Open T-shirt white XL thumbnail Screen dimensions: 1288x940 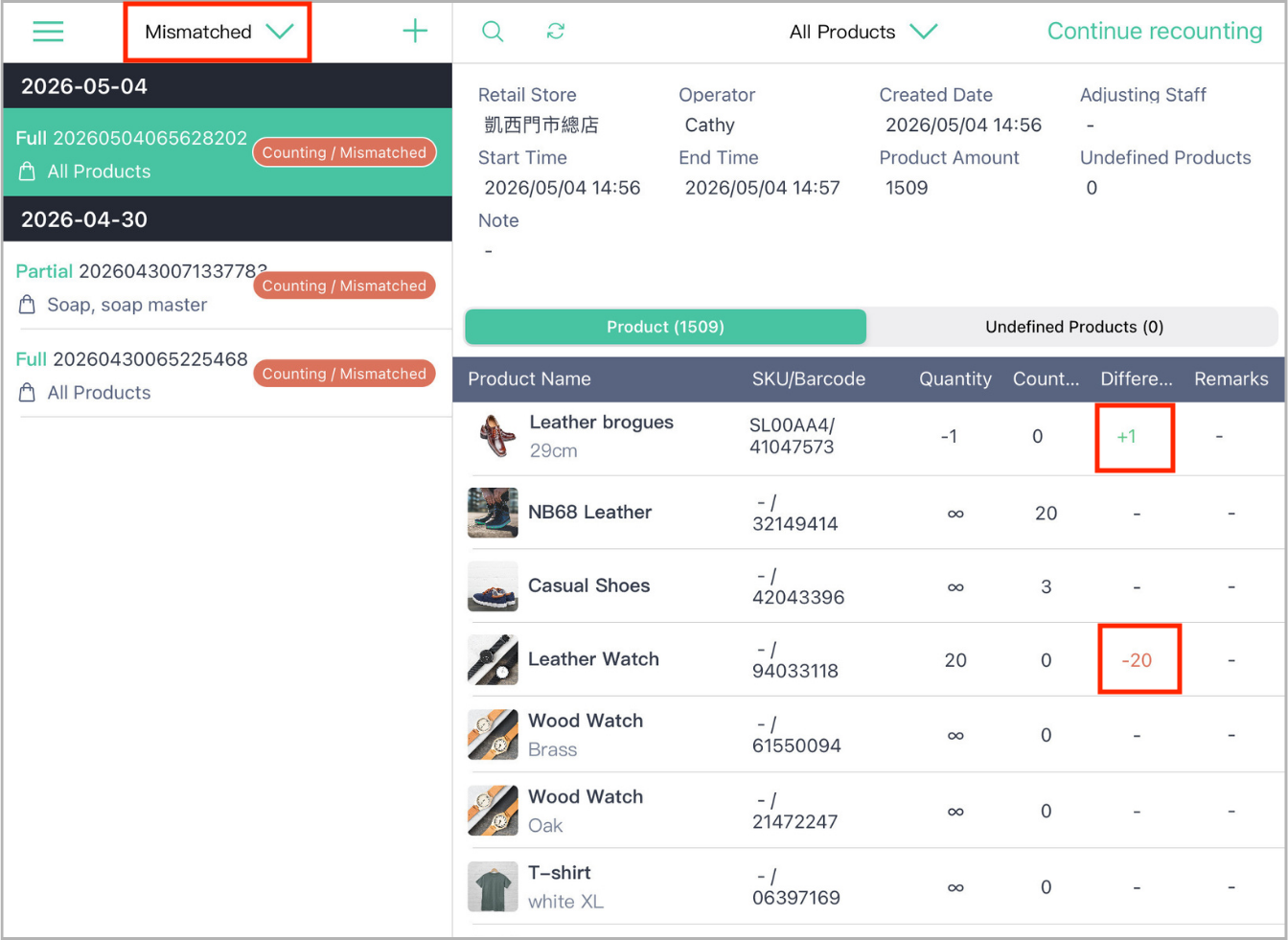pos(493,886)
